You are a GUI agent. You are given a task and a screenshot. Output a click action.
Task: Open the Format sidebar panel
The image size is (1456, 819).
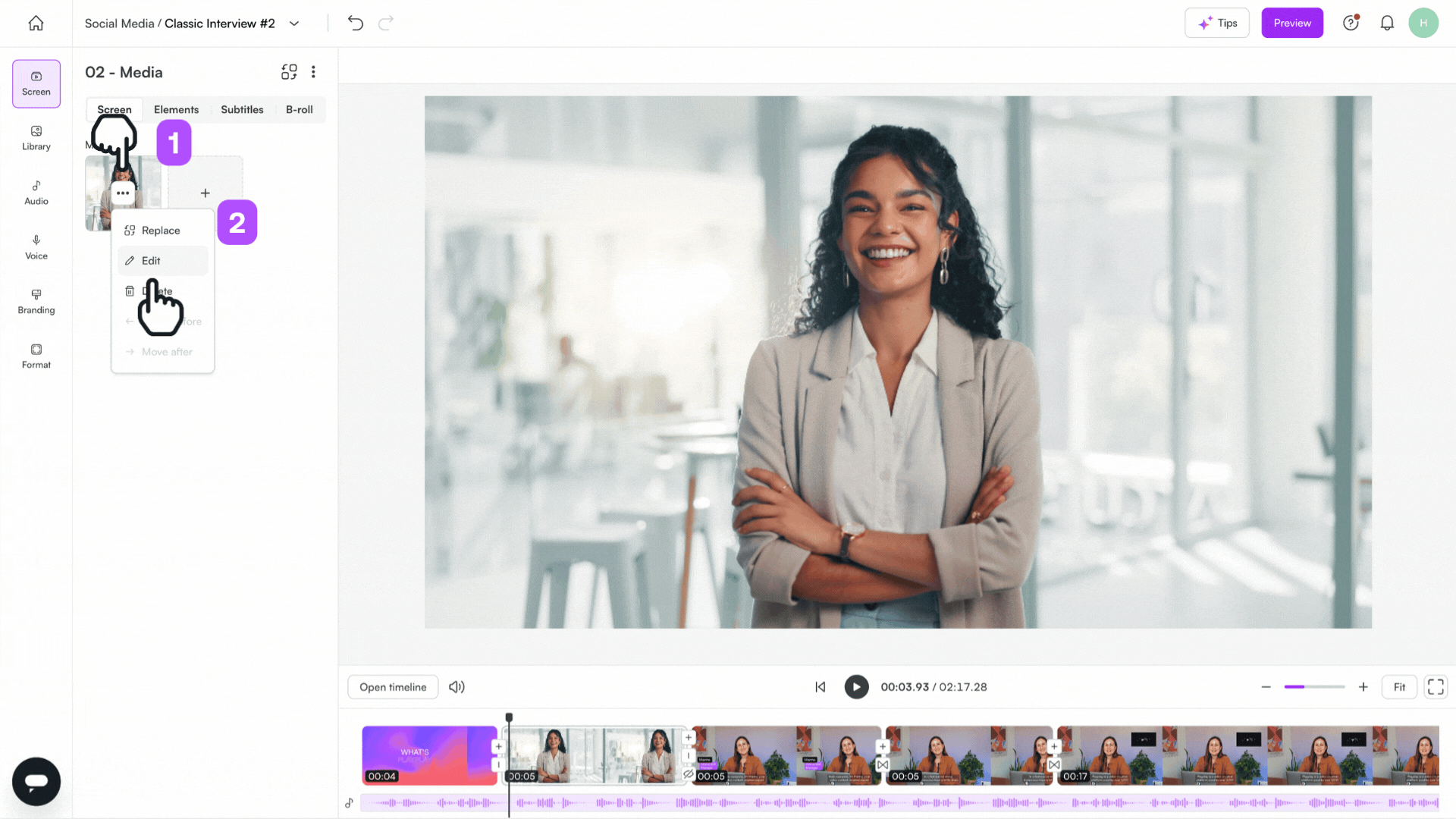pos(36,356)
